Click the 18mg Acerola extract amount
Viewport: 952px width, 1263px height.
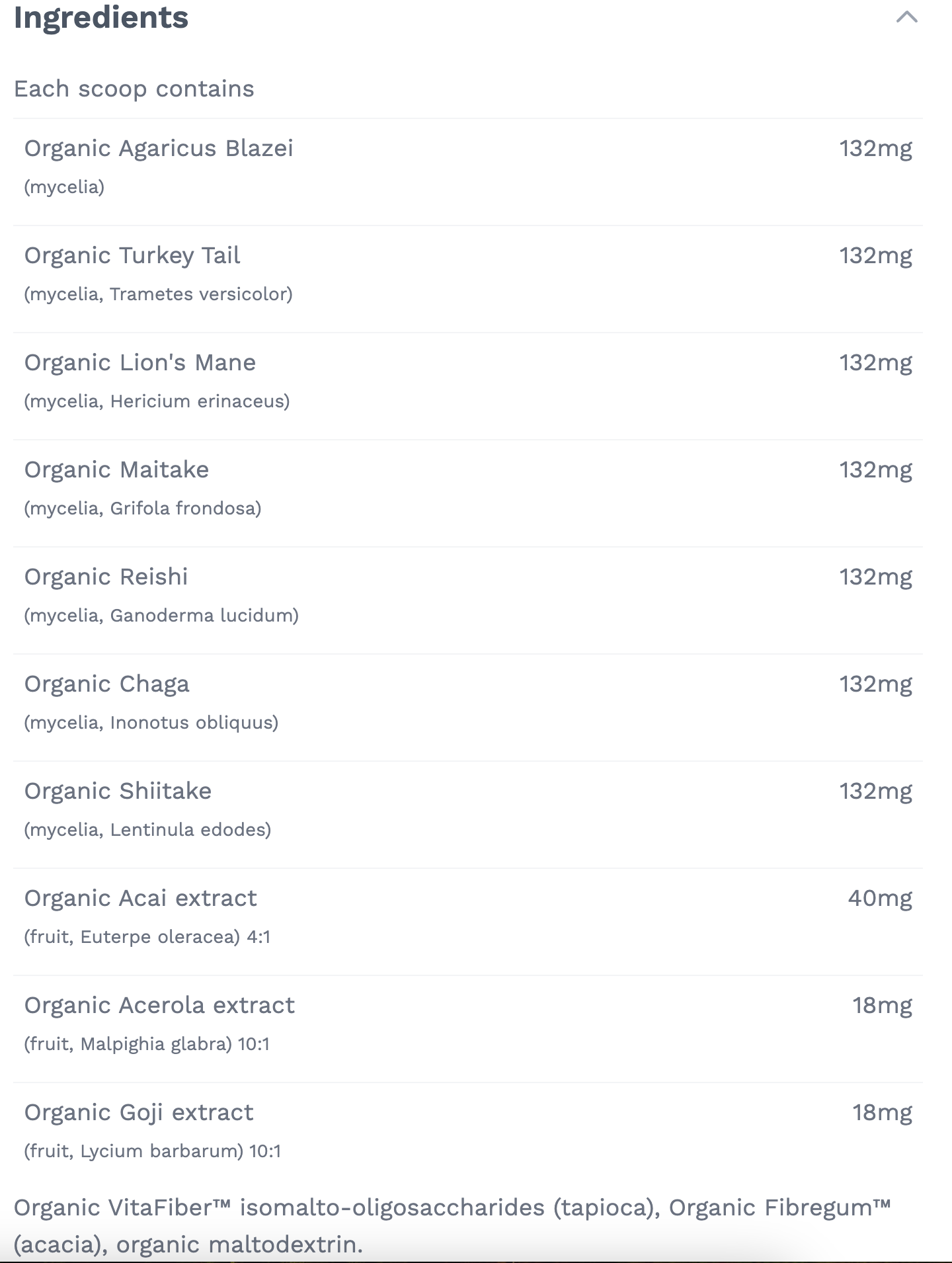pos(882,1005)
